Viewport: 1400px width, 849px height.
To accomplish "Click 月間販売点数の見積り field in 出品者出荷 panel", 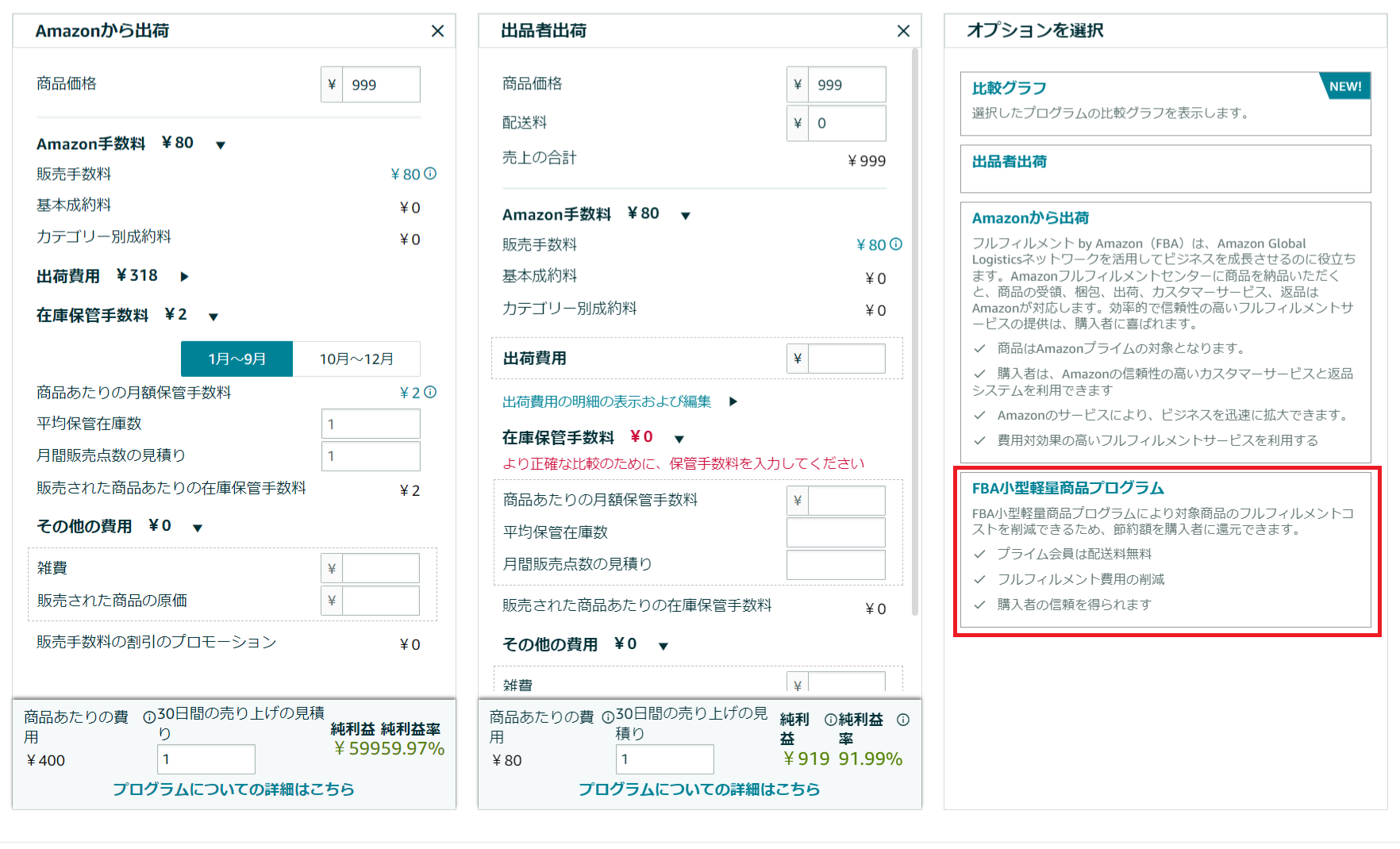I will point(836,564).
